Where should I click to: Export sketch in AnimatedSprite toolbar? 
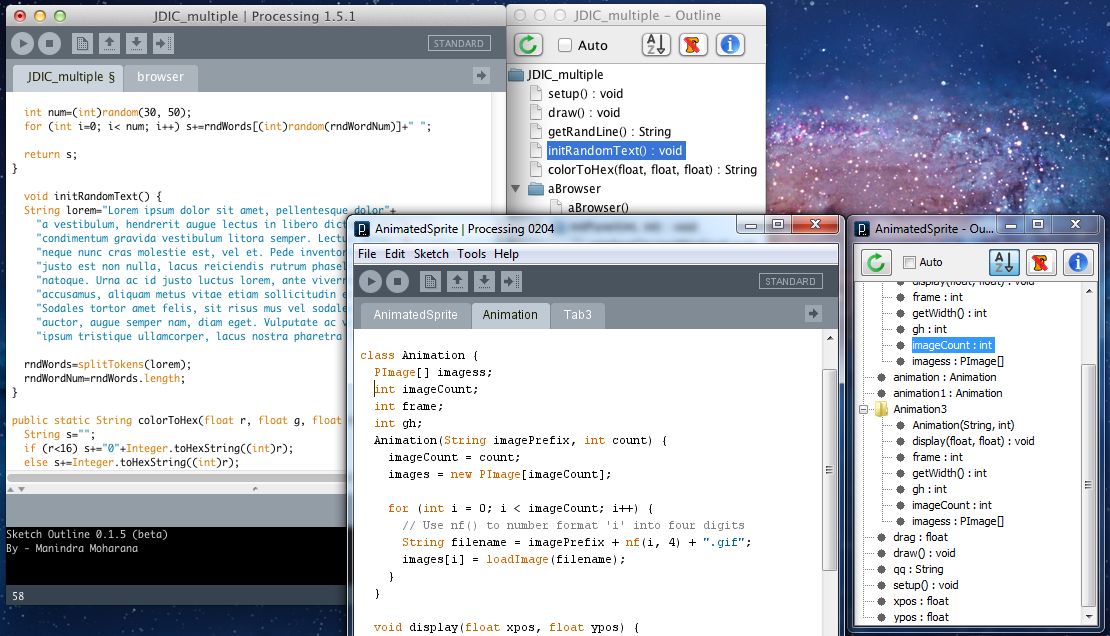click(511, 282)
